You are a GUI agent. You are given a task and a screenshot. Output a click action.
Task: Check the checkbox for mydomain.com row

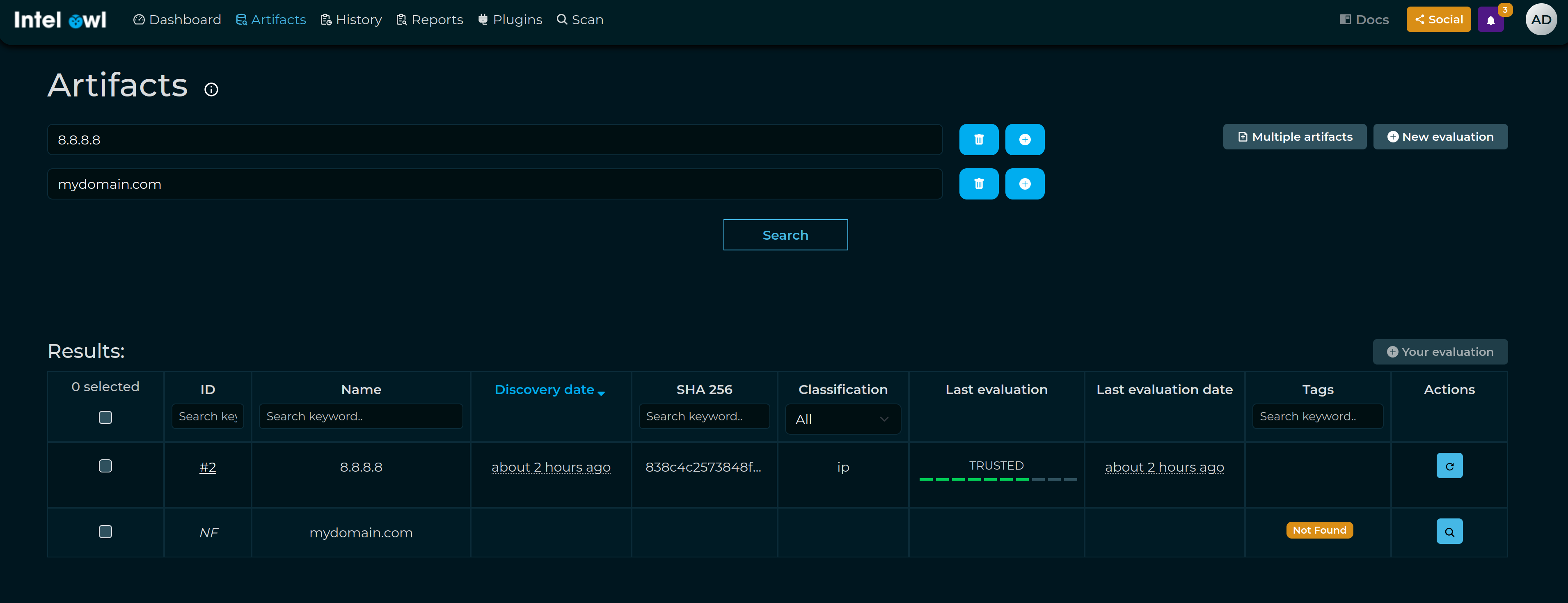[105, 532]
